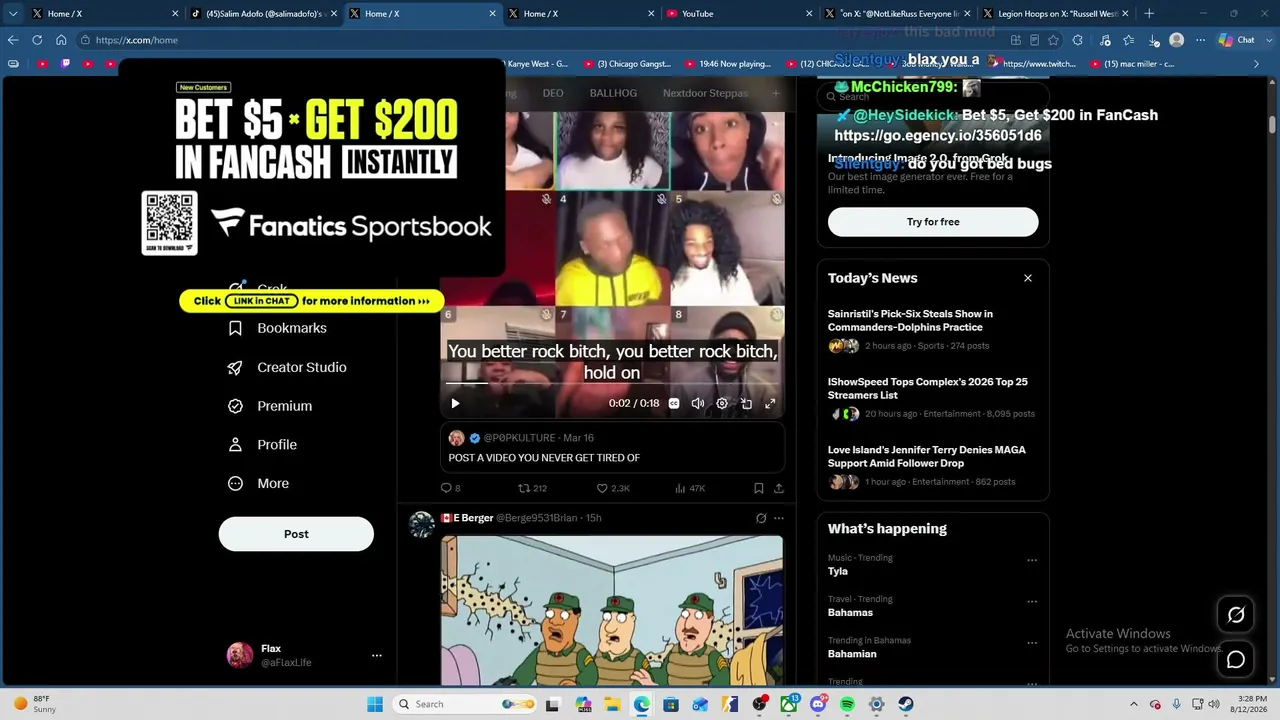Switch to the Nextdoor Steppas tab

[705, 93]
